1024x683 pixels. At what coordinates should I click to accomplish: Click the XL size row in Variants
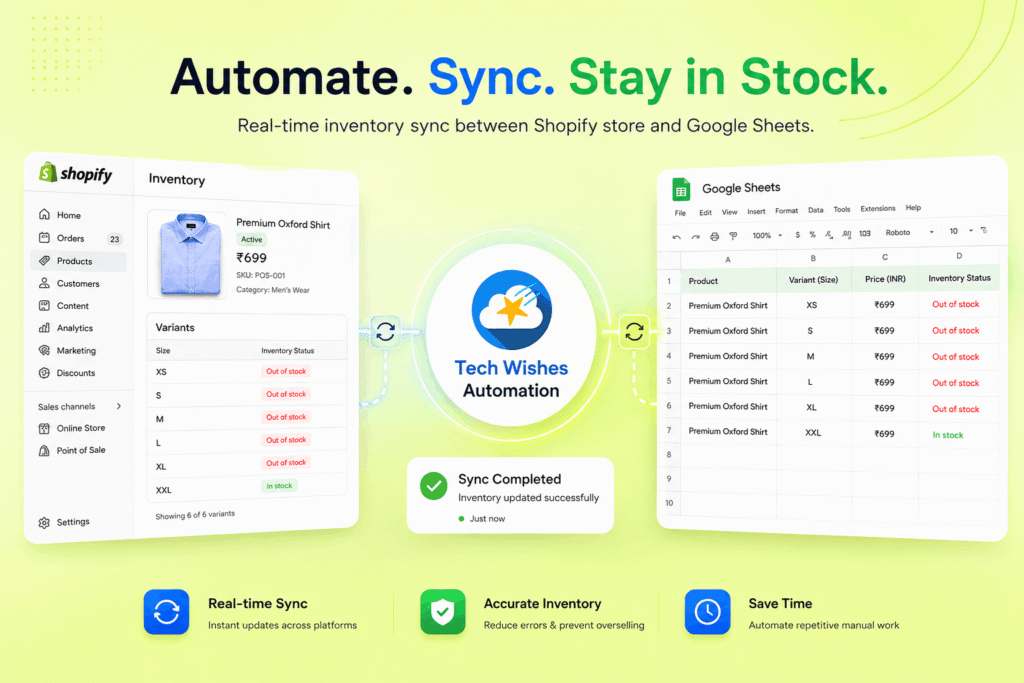pos(247,464)
